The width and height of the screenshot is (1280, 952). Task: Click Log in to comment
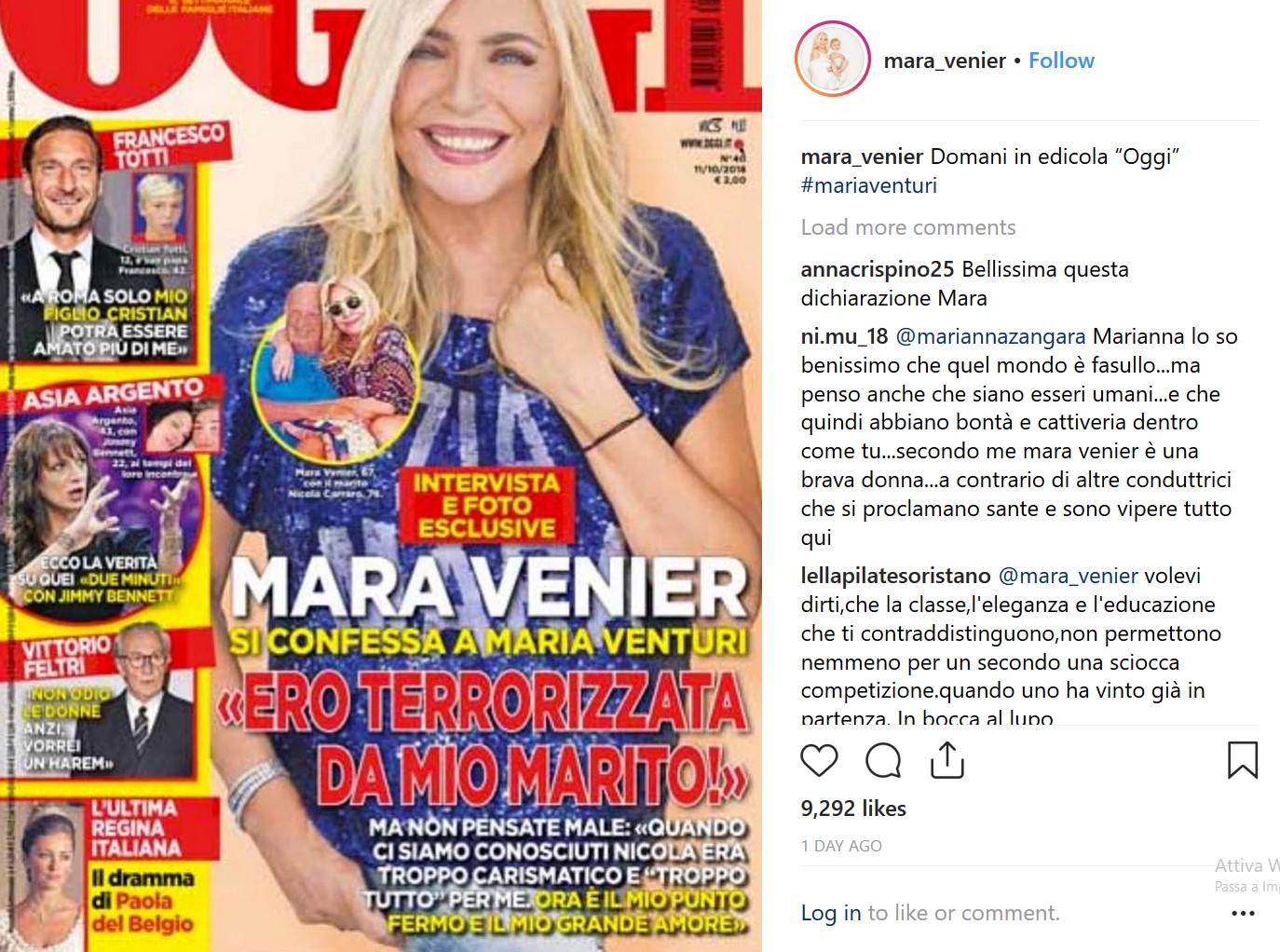coord(831,913)
